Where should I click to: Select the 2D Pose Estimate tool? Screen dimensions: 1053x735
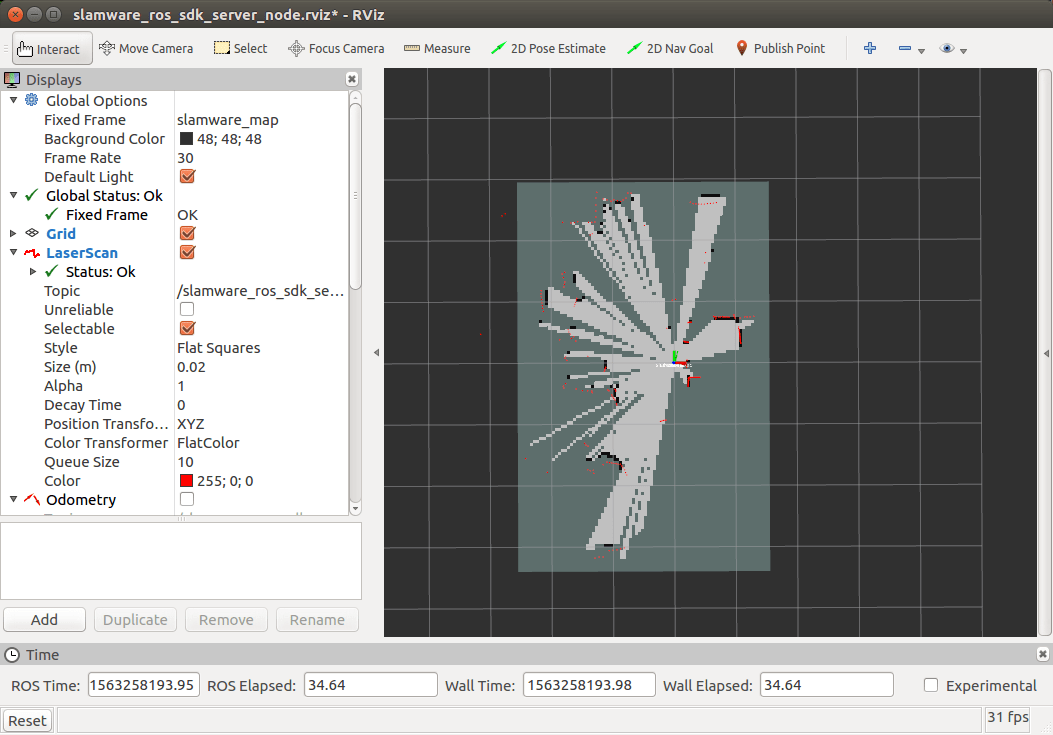click(549, 48)
